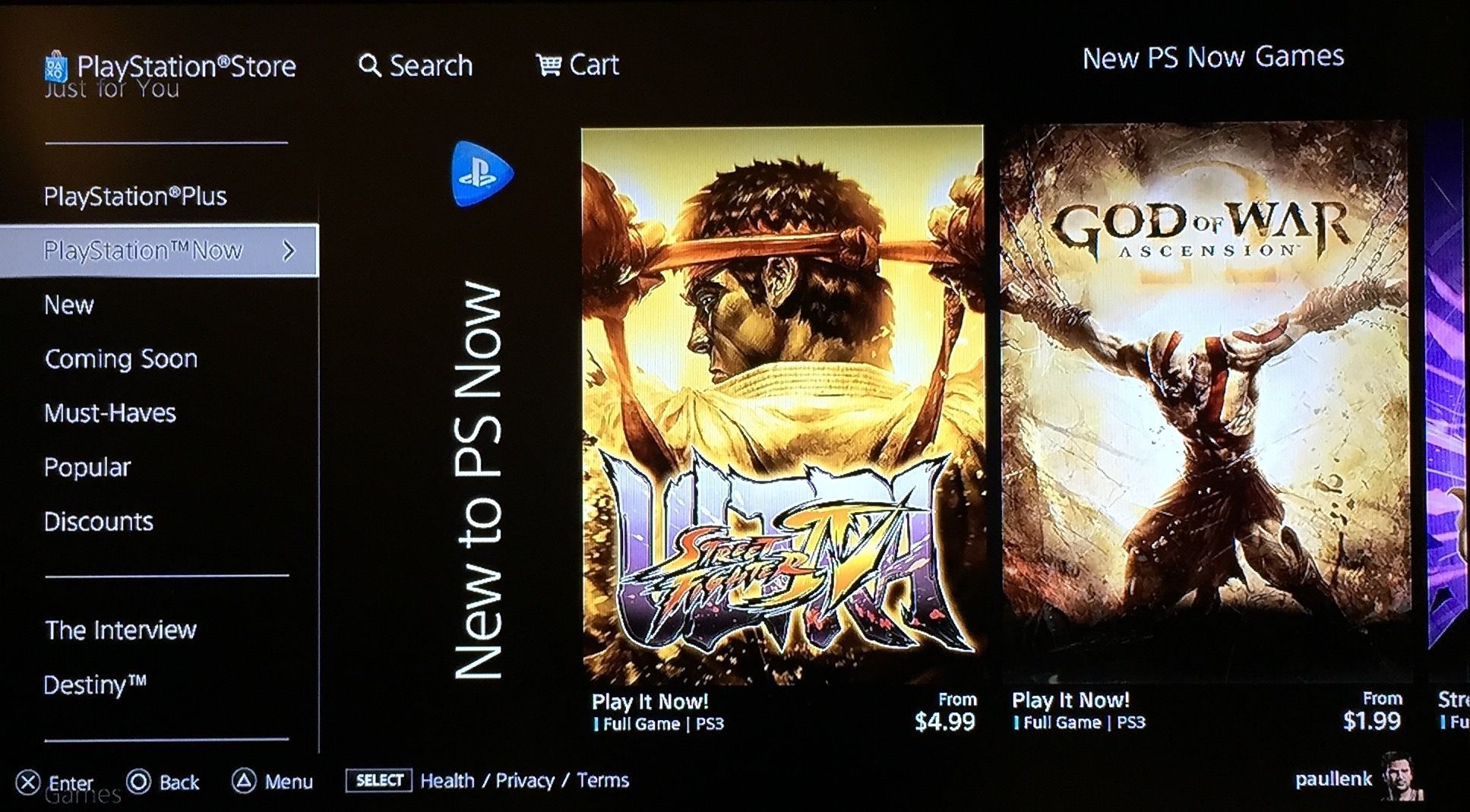The height and width of the screenshot is (812, 1470).
Task: Open The Interview link in sidebar
Action: [121, 630]
